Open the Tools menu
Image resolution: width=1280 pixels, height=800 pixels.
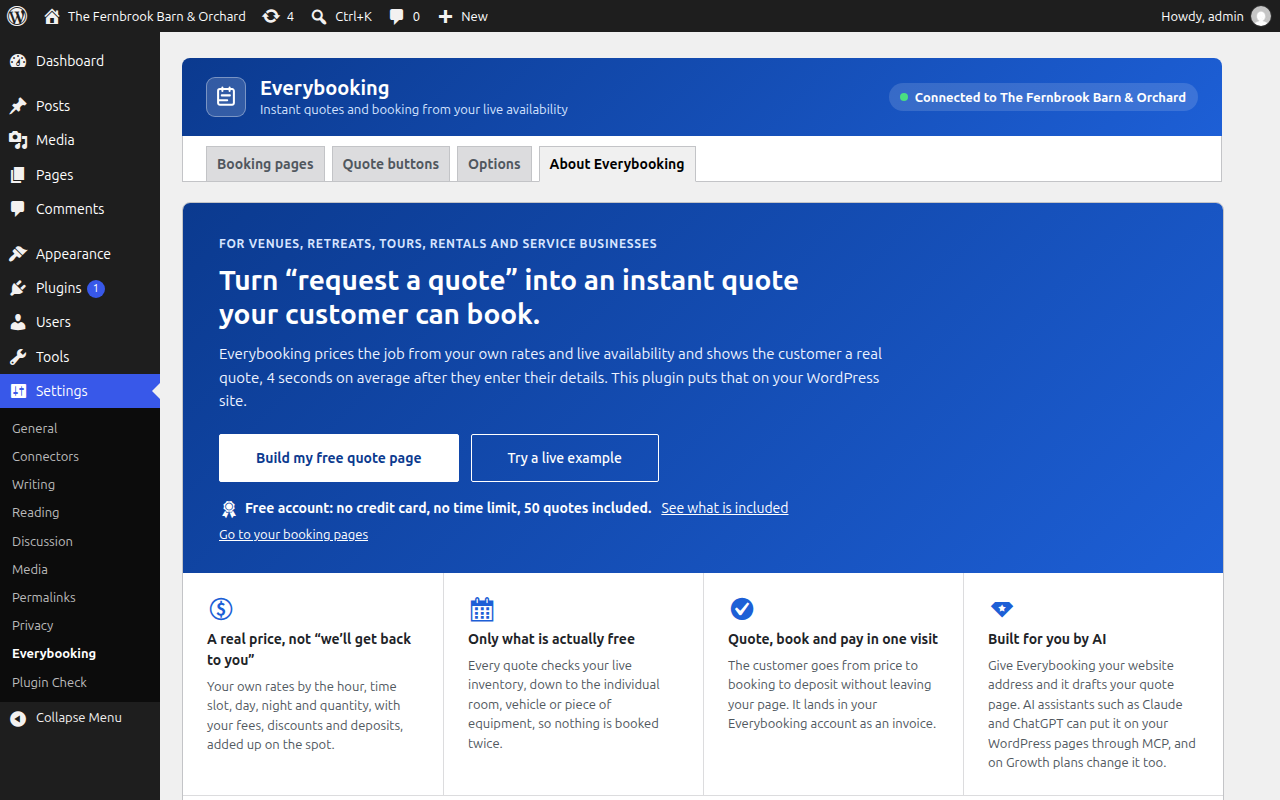tap(80, 357)
